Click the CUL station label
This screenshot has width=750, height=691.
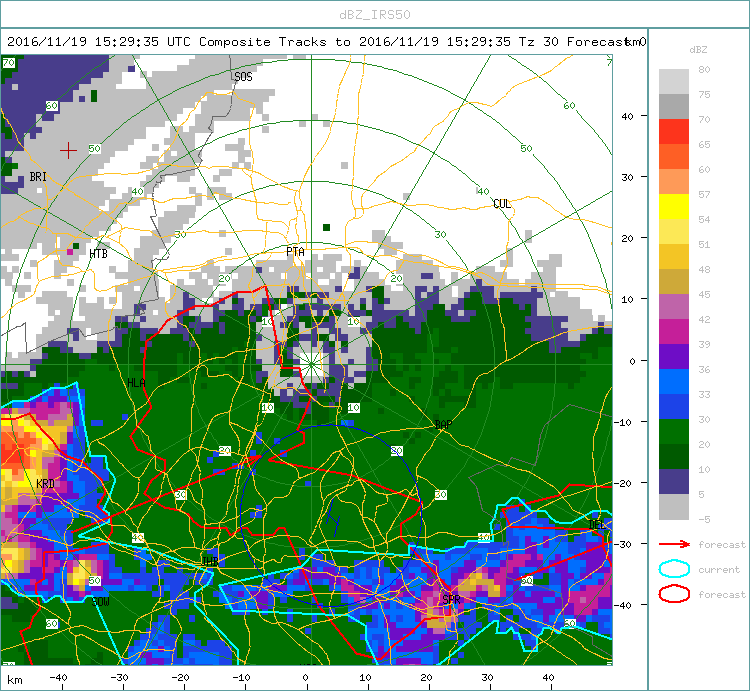(x=502, y=204)
